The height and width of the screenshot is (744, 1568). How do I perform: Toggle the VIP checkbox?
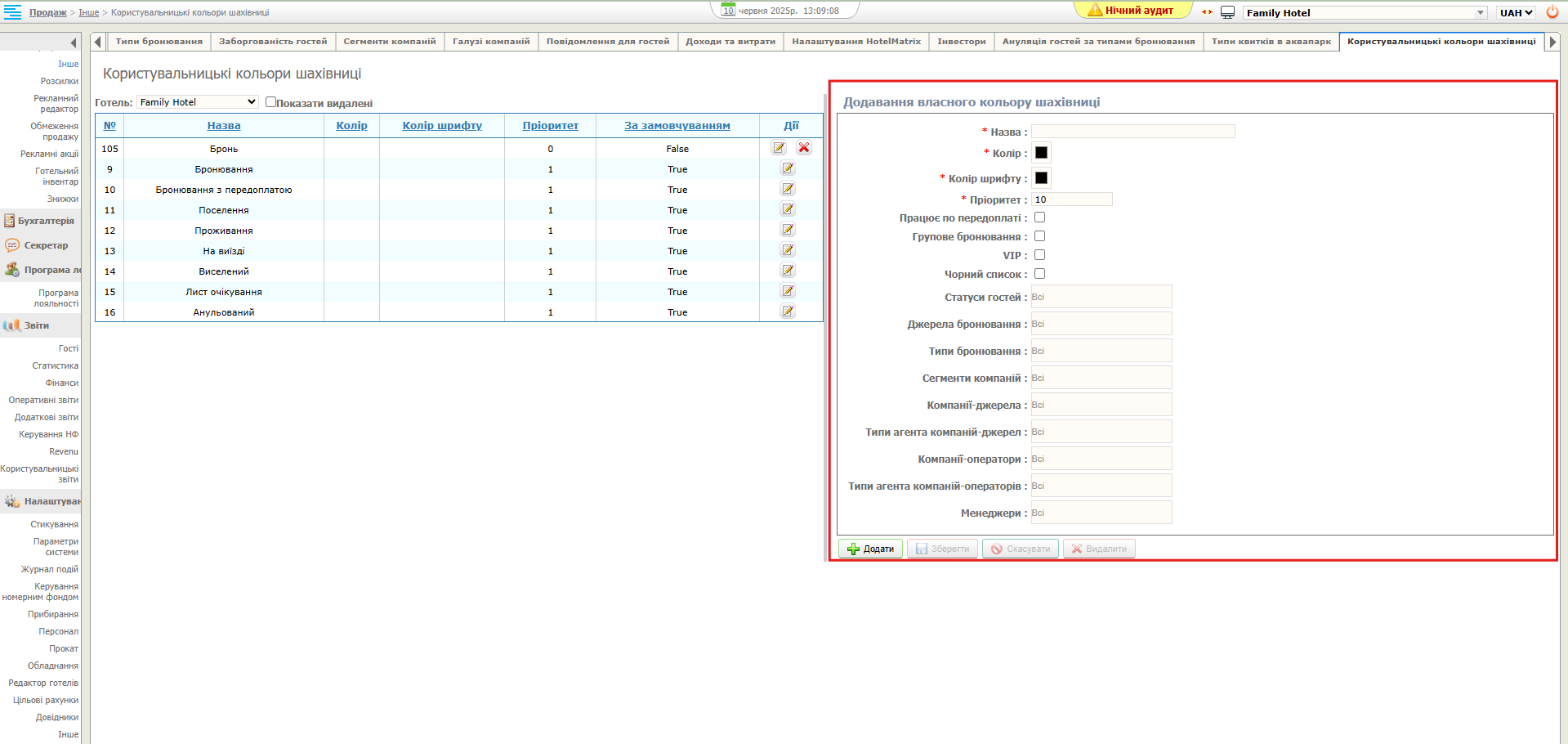(x=1039, y=255)
